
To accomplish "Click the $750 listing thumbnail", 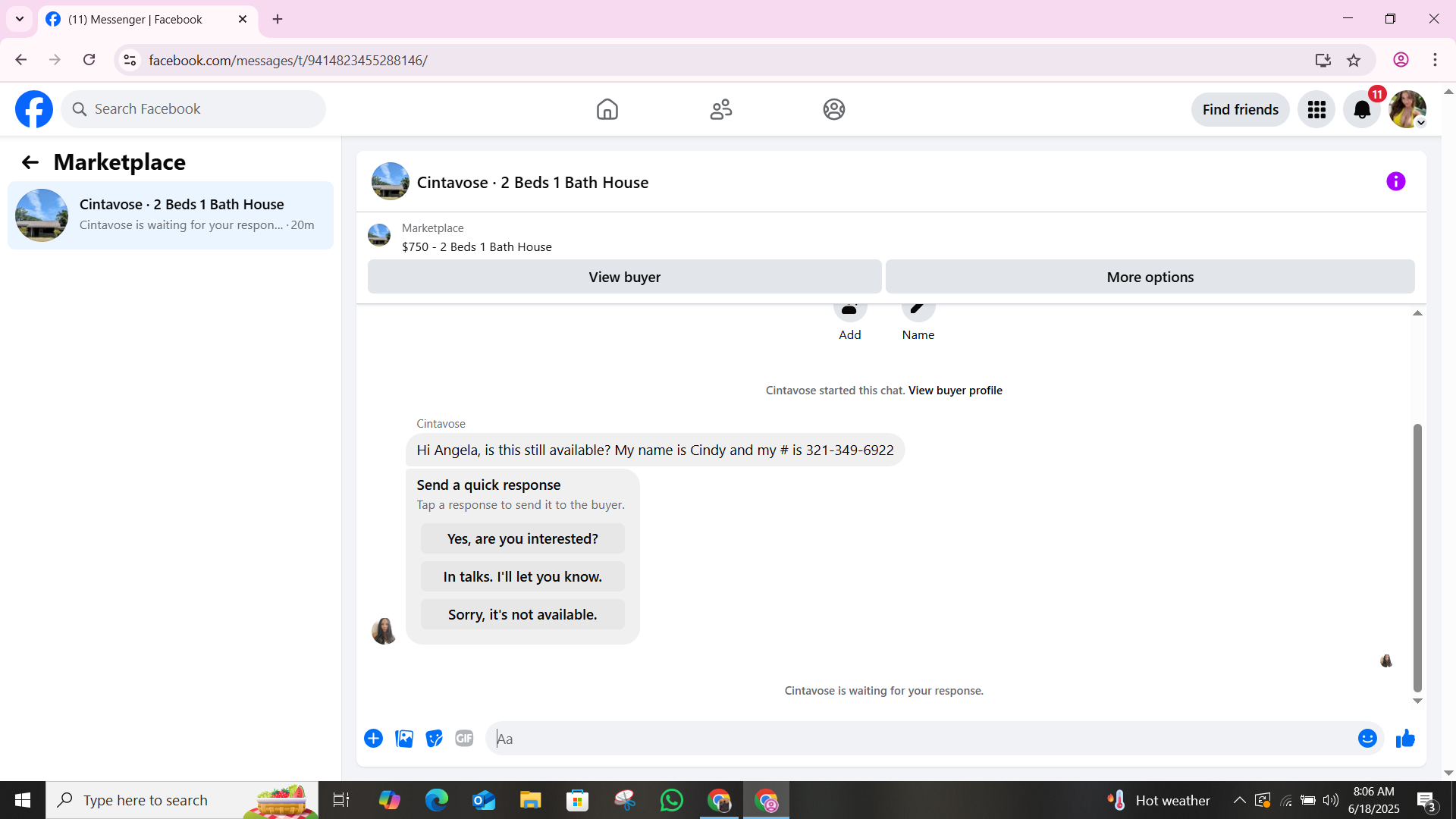I will tap(379, 235).
